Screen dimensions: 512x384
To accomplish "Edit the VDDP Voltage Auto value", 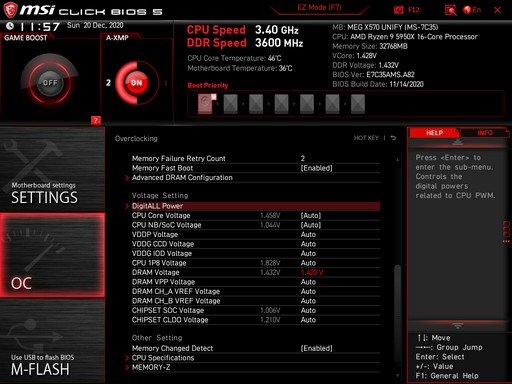I will tap(308, 235).
